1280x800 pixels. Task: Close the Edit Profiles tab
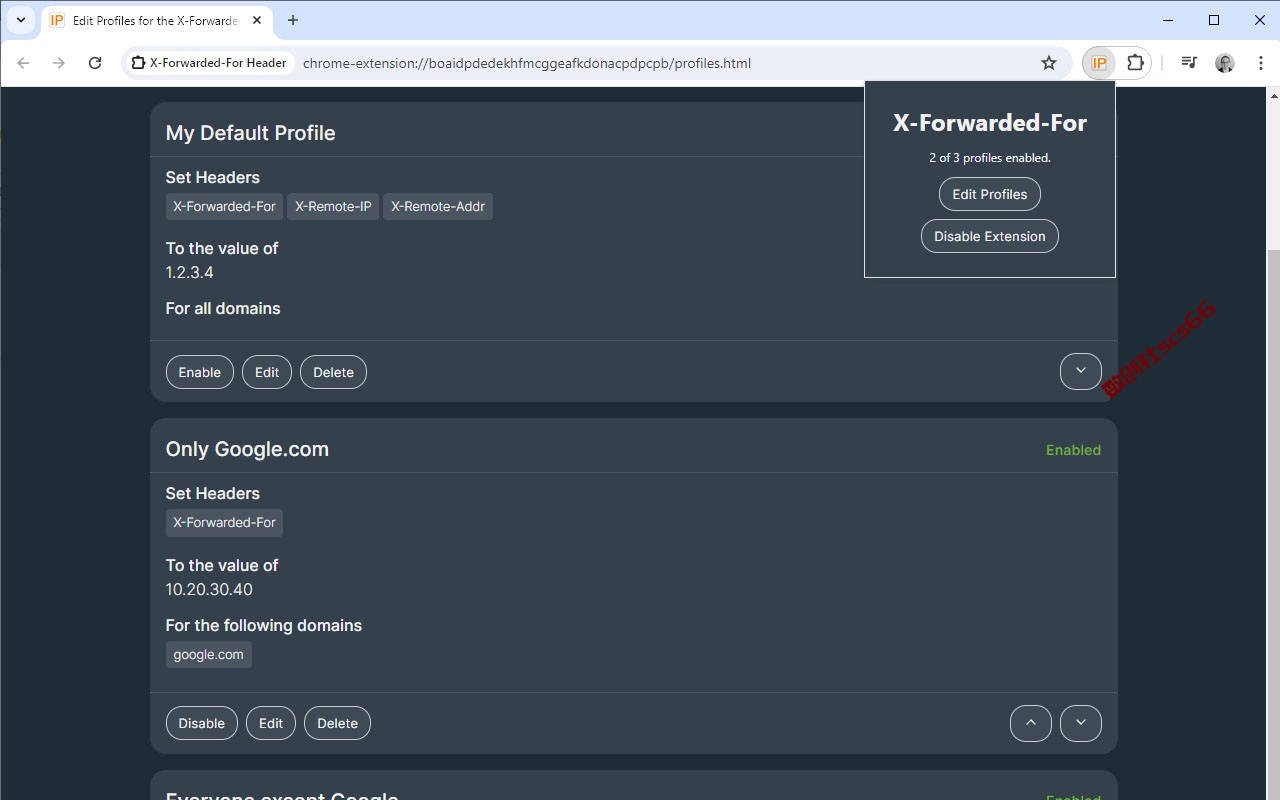click(256, 20)
